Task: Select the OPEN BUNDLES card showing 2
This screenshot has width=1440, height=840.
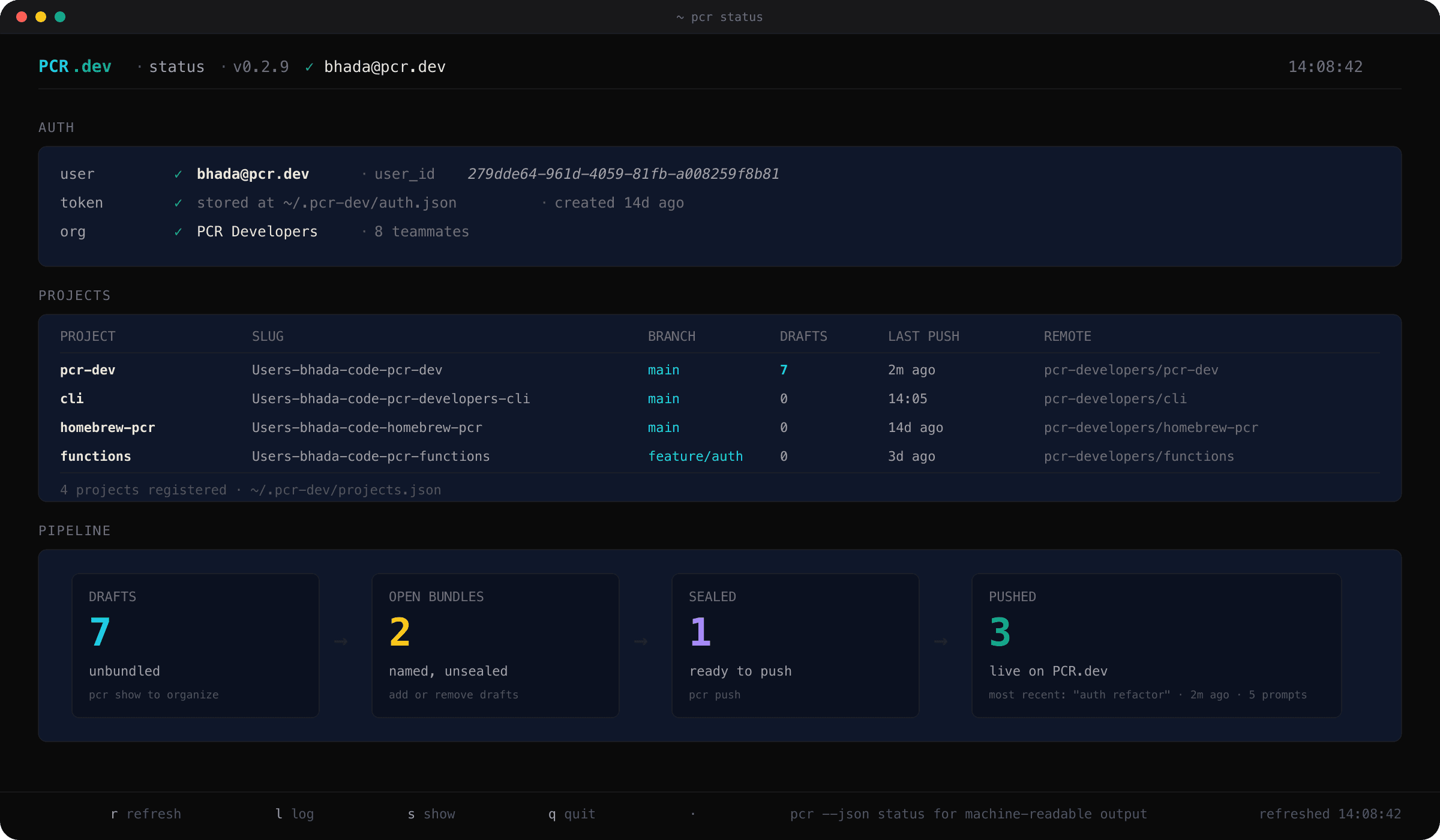Action: coord(496,646)
